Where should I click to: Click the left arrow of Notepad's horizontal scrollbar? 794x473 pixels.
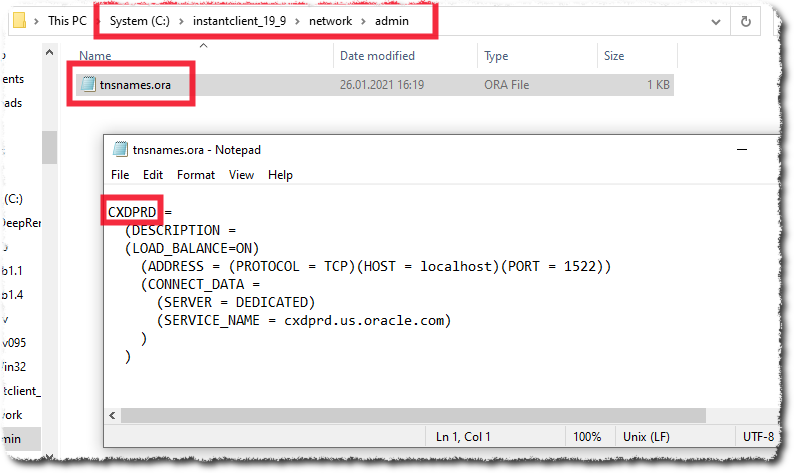tap(112, 415)
